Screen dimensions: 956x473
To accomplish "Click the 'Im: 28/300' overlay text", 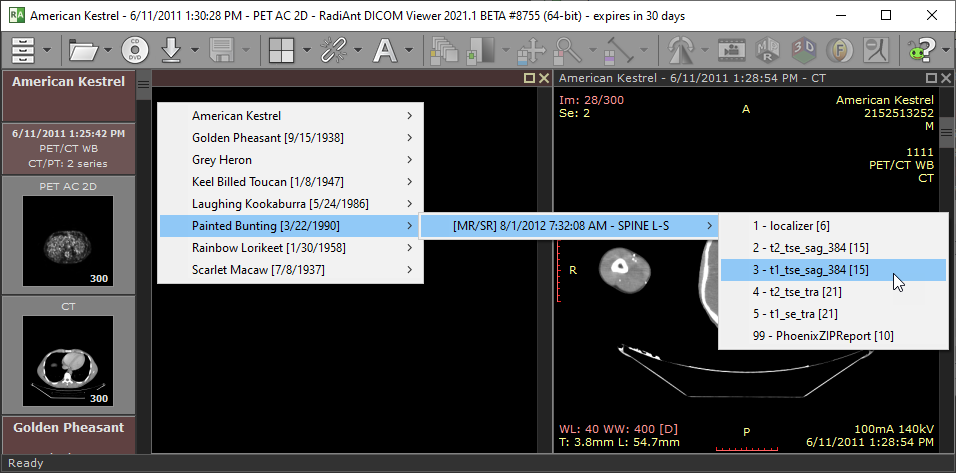I will pos(591,100).
